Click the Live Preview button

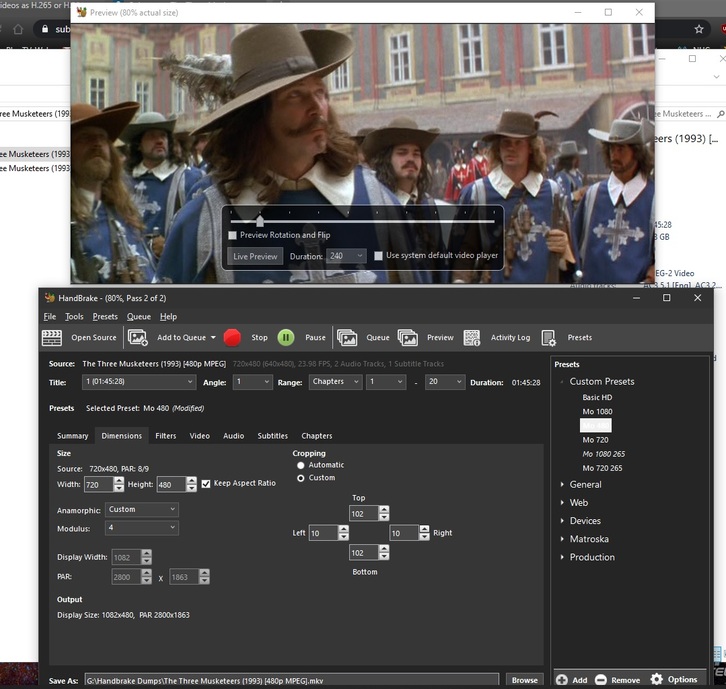255,256
